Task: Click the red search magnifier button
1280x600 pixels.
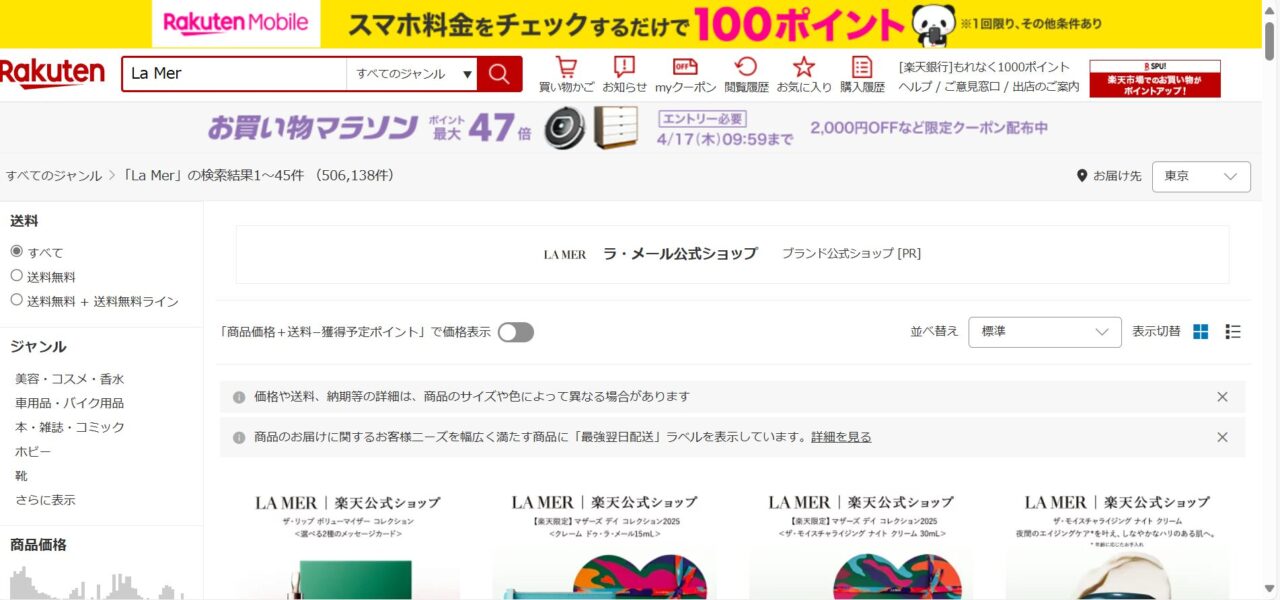Action: [499, 74]
